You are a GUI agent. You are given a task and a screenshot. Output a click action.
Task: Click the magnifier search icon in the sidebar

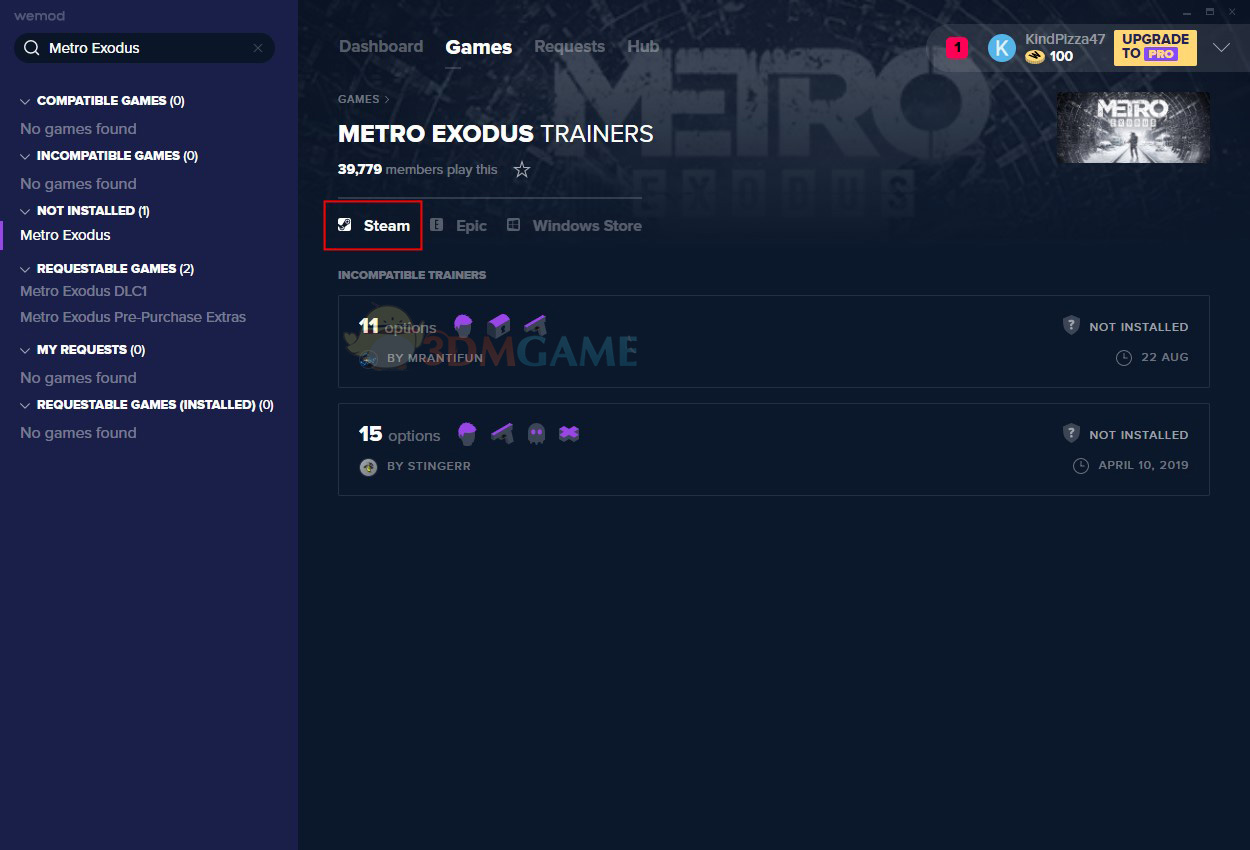point(31,48)
